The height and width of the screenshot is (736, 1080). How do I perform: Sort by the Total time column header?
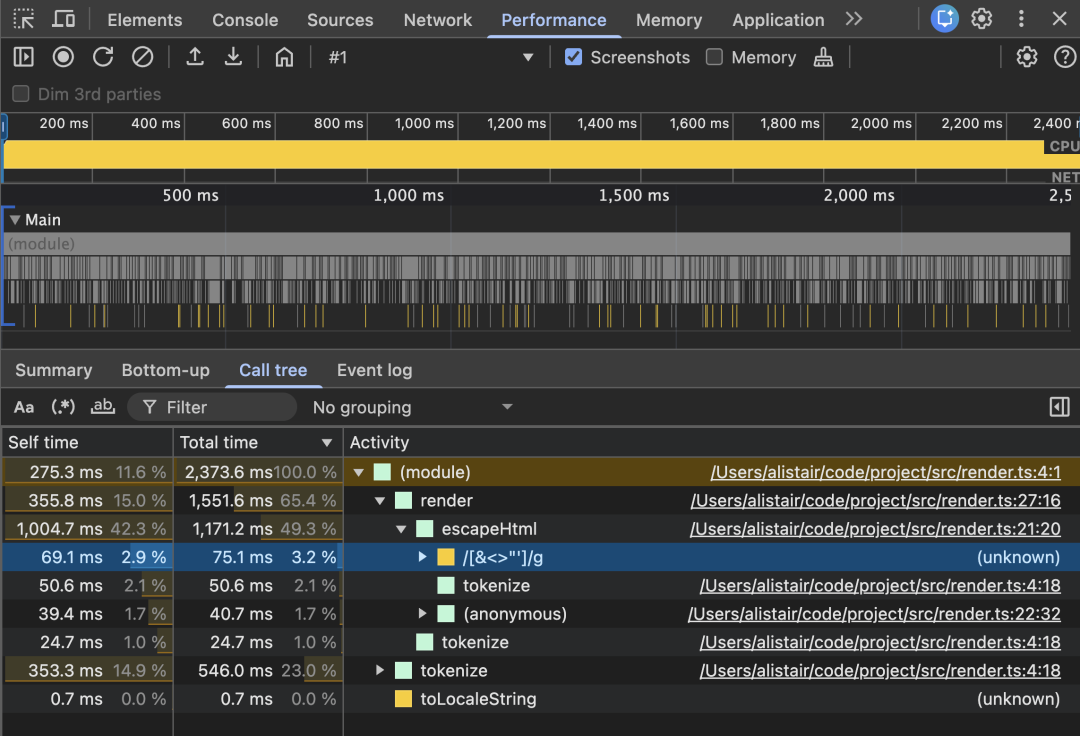pos(258,443)
